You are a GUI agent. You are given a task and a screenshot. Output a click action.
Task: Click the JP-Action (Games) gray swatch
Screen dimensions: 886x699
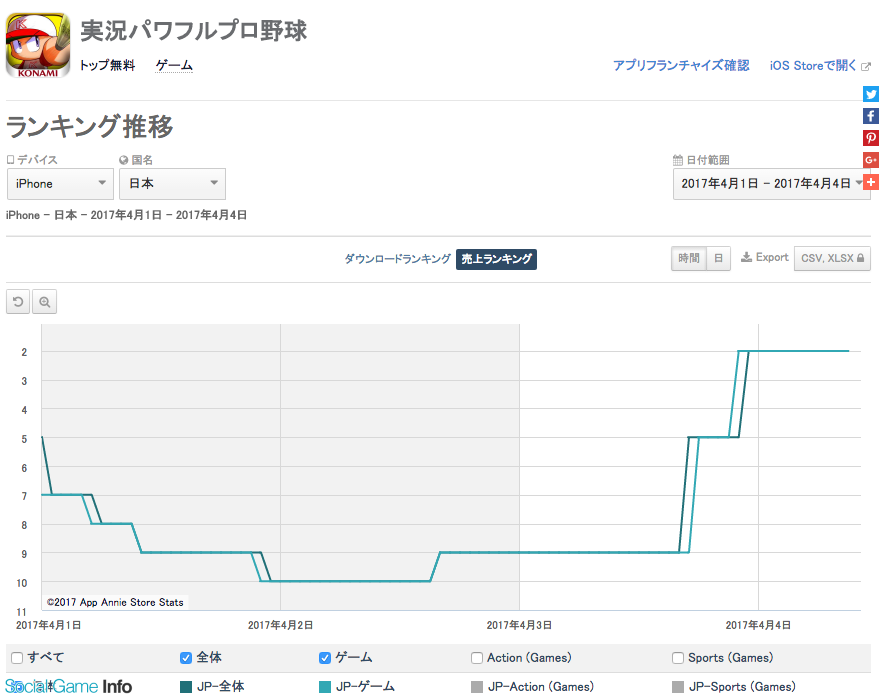pyautogui.click(x=477, y=687)
